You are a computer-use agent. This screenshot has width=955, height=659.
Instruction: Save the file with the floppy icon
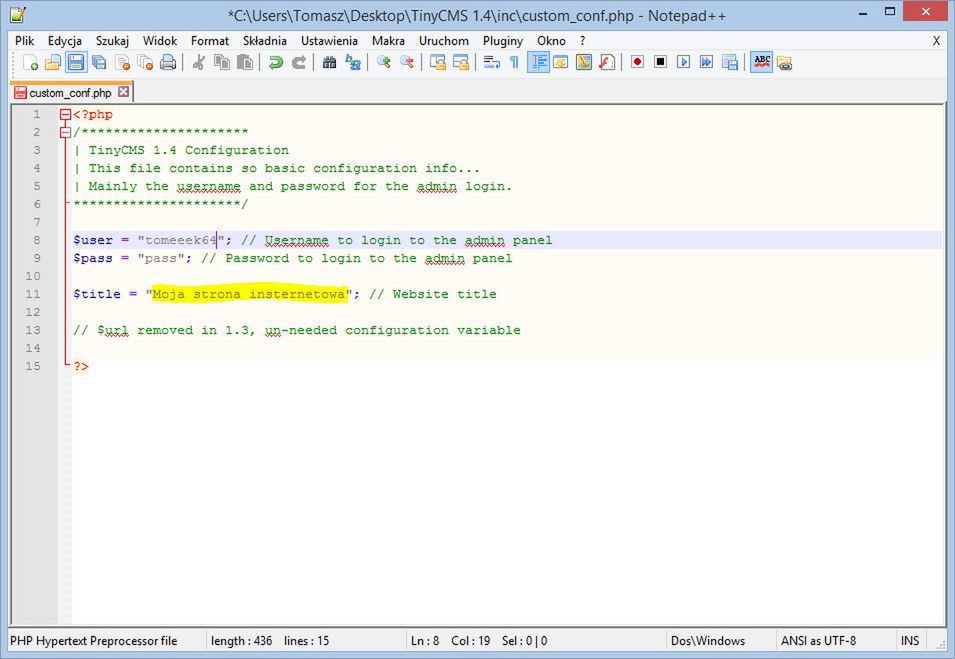coord(76,62)
